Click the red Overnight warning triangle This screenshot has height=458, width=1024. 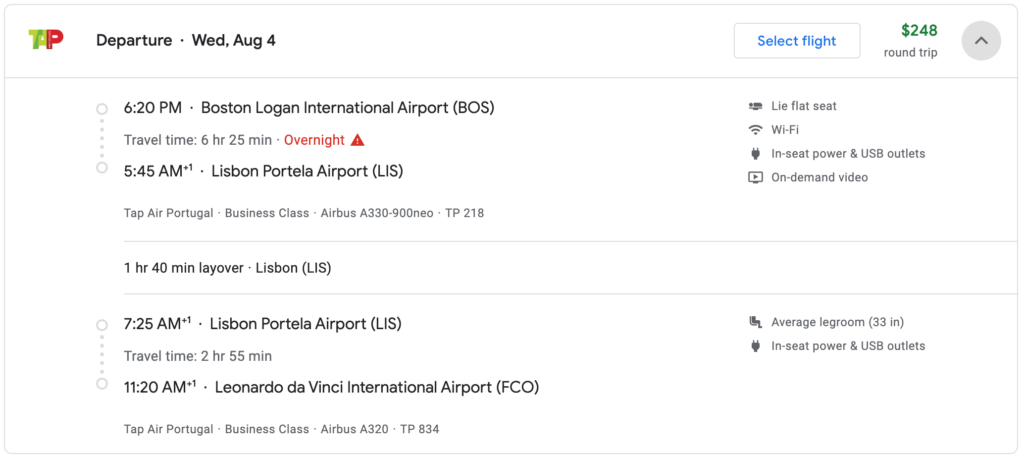click(357, 140)
